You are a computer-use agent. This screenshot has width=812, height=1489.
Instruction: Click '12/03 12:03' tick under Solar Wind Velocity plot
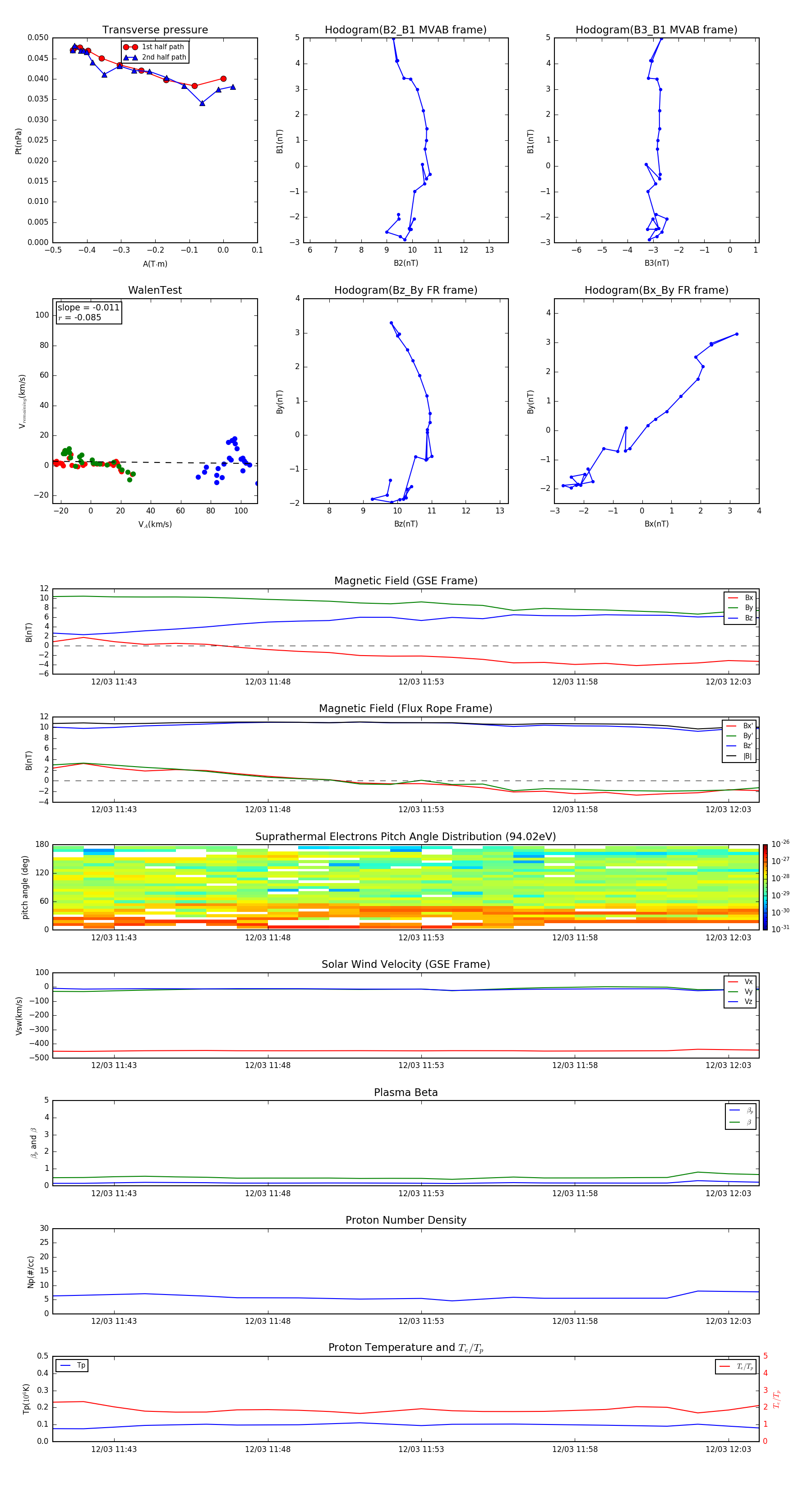[x=728, y=1065]
